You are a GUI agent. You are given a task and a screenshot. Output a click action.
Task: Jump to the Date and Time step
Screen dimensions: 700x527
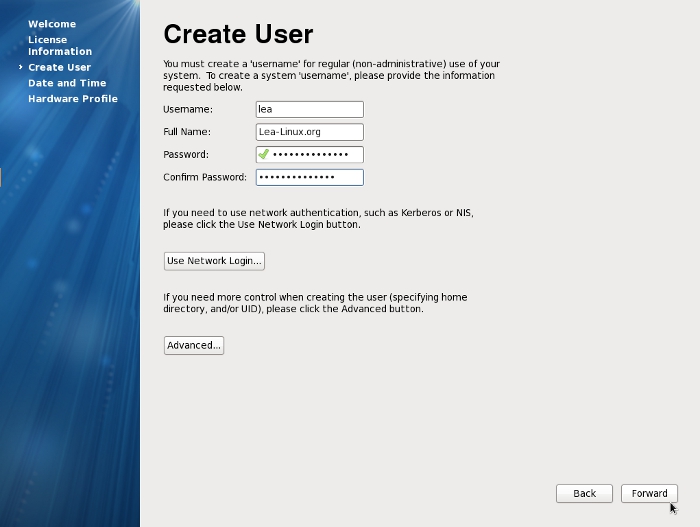coord(67,83)
